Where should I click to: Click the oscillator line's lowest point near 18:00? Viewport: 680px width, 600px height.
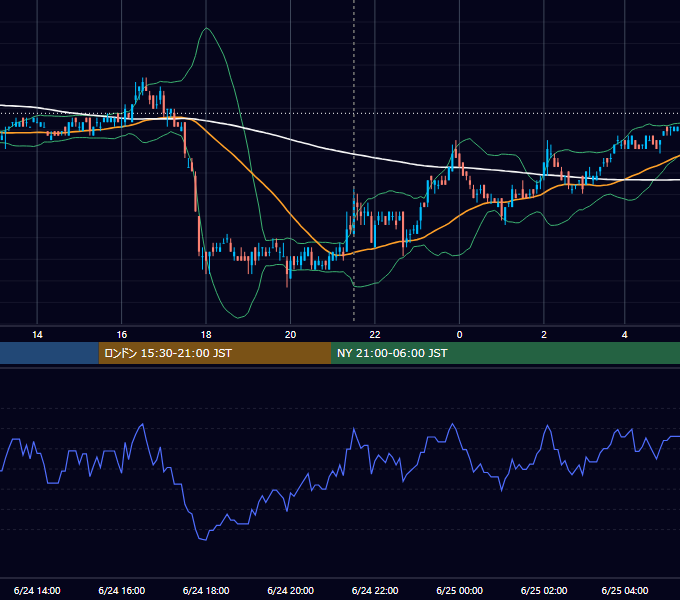pos(204,540)
